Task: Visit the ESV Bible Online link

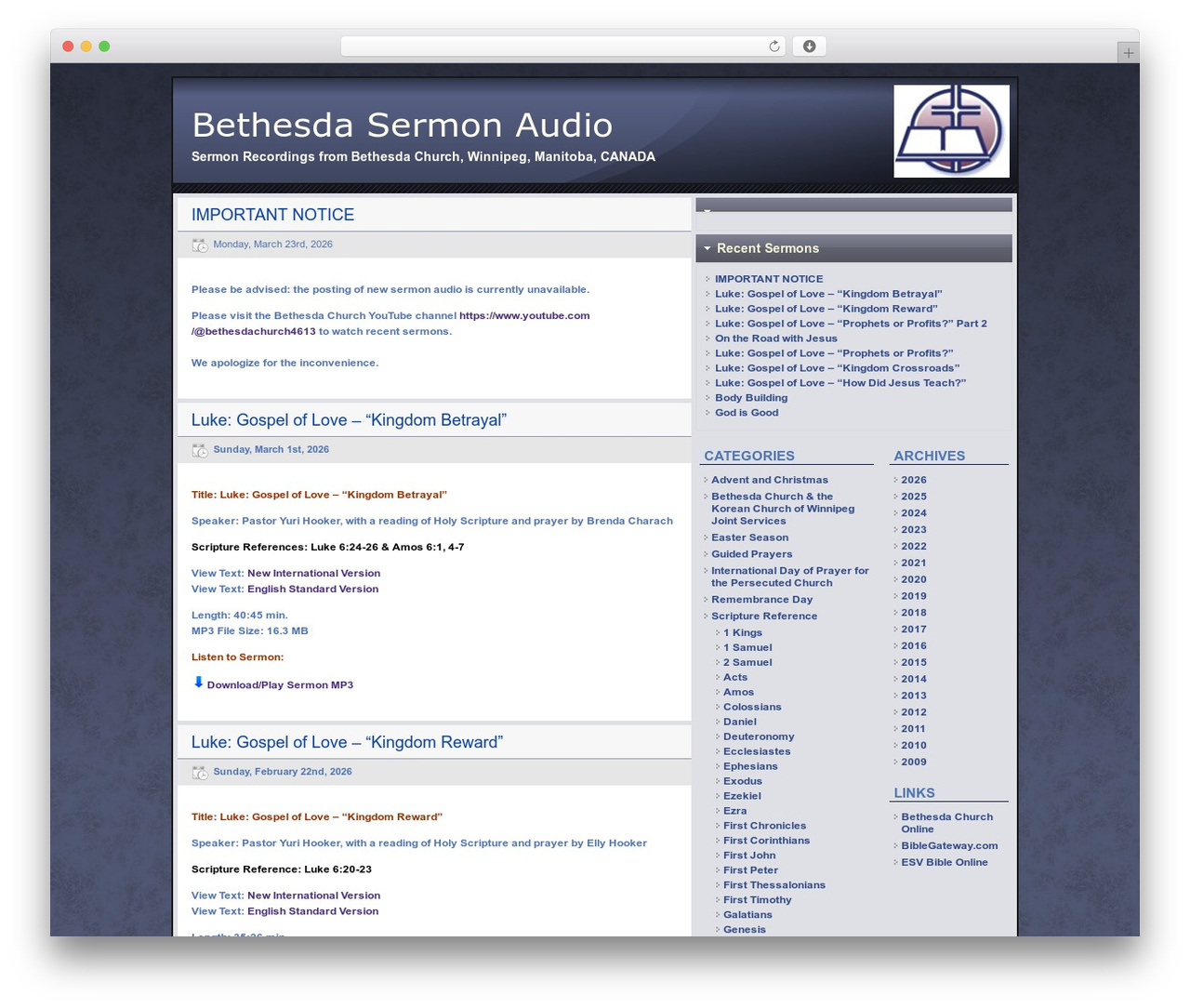Action: 945,863
